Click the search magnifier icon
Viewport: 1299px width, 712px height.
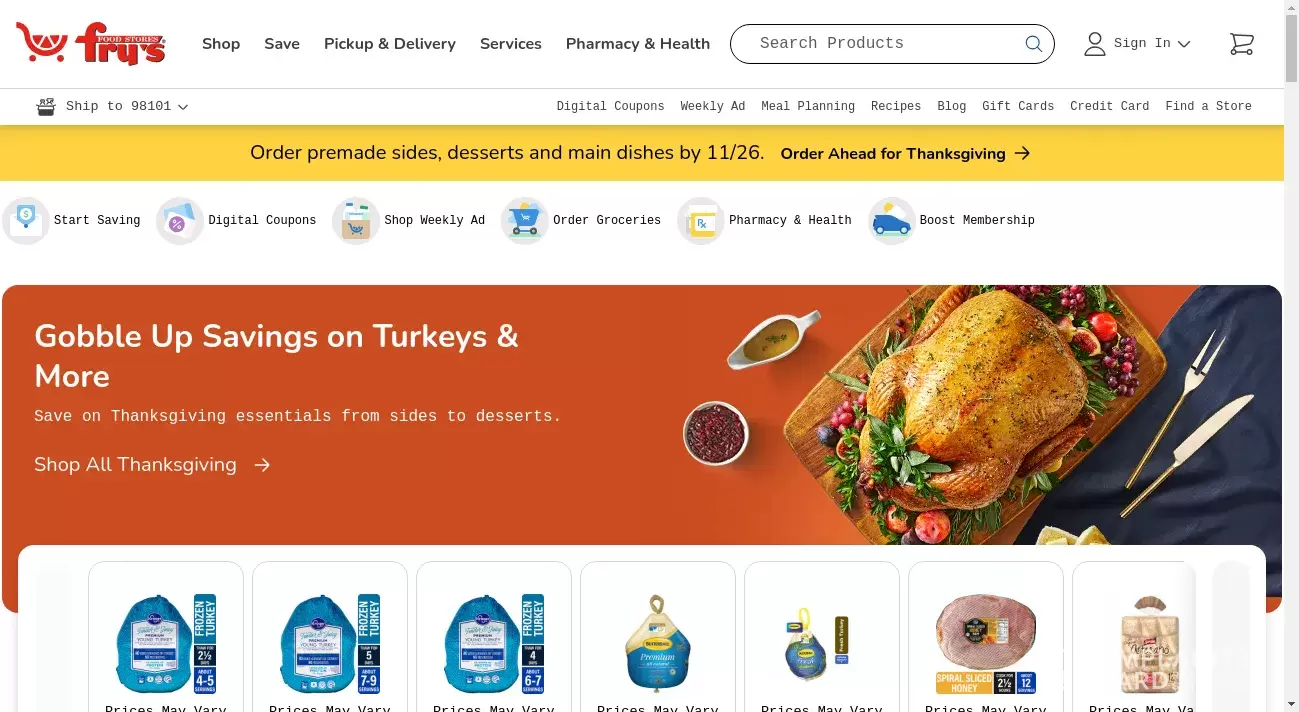[1033, 44]
